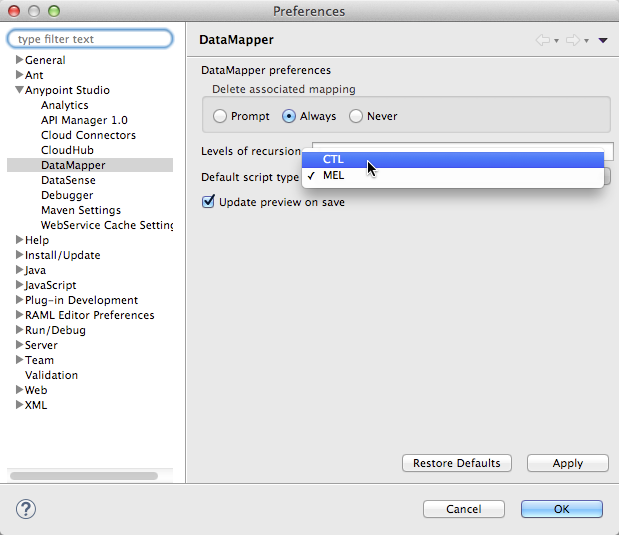
Task: Choose MEL from the script type list
Action: pyautogui.click(x=334, y=176)
